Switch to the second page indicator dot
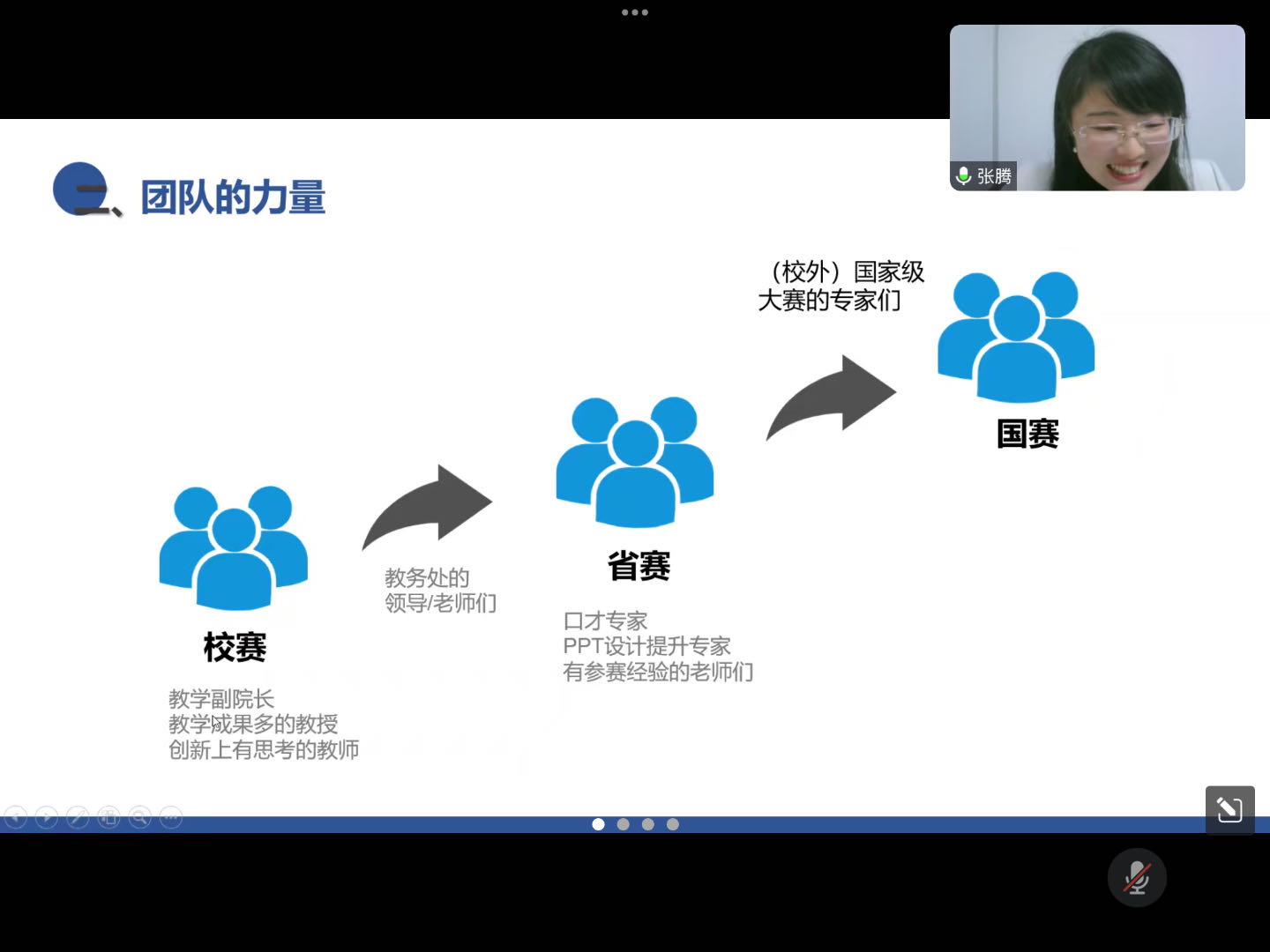 click(x=624, y=824)
